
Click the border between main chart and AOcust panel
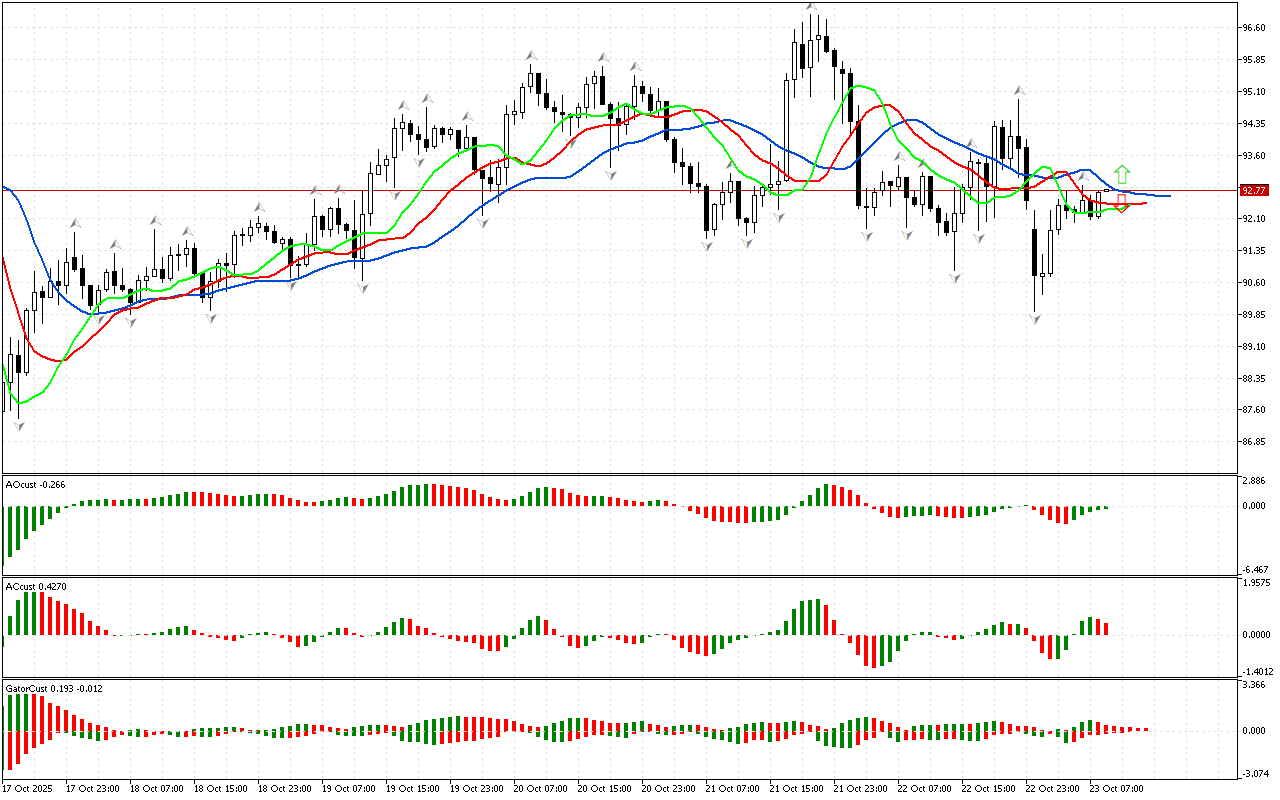point(620,474)
